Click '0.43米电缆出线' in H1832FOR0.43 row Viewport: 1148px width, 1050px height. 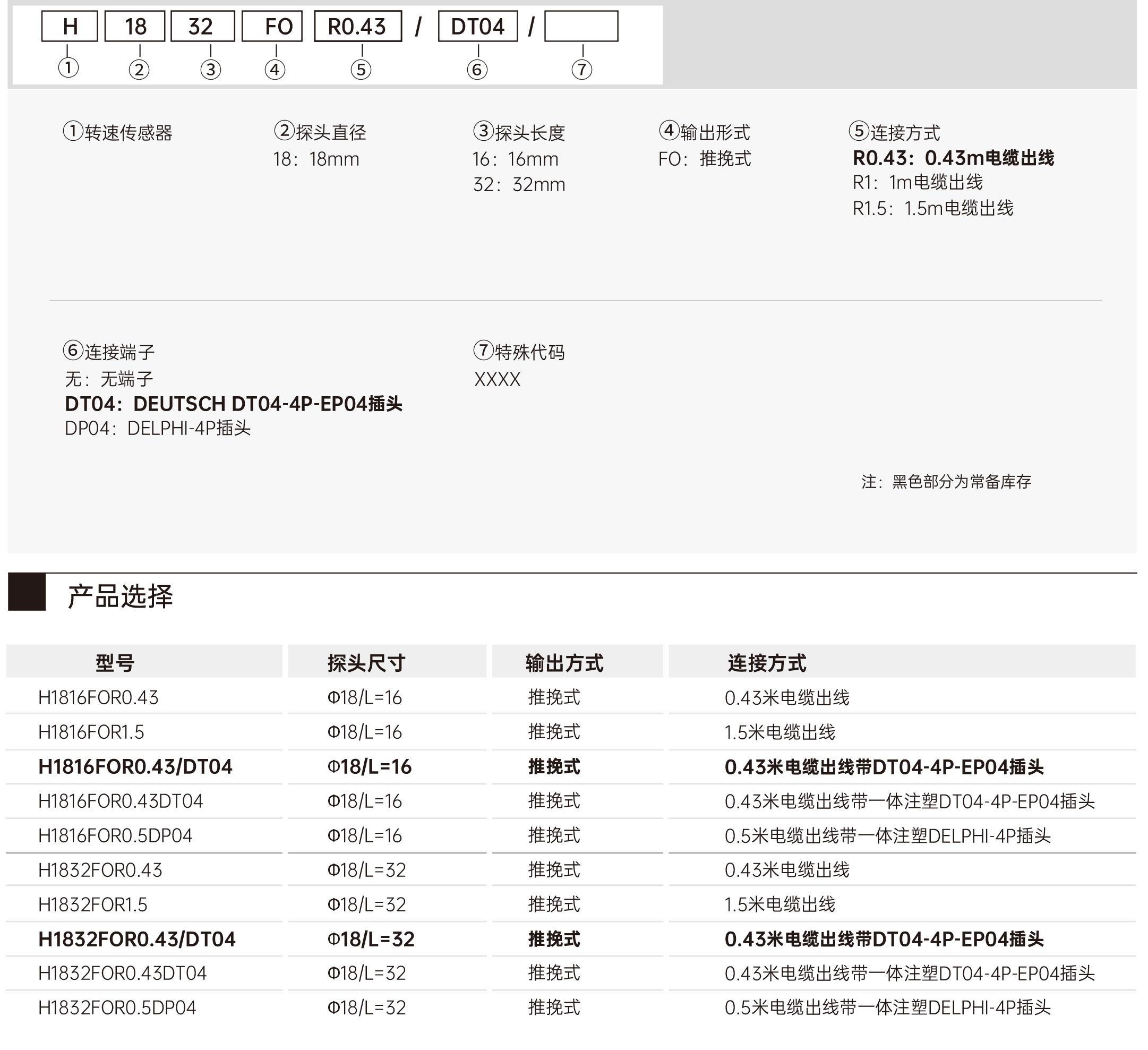click(787, 870)
